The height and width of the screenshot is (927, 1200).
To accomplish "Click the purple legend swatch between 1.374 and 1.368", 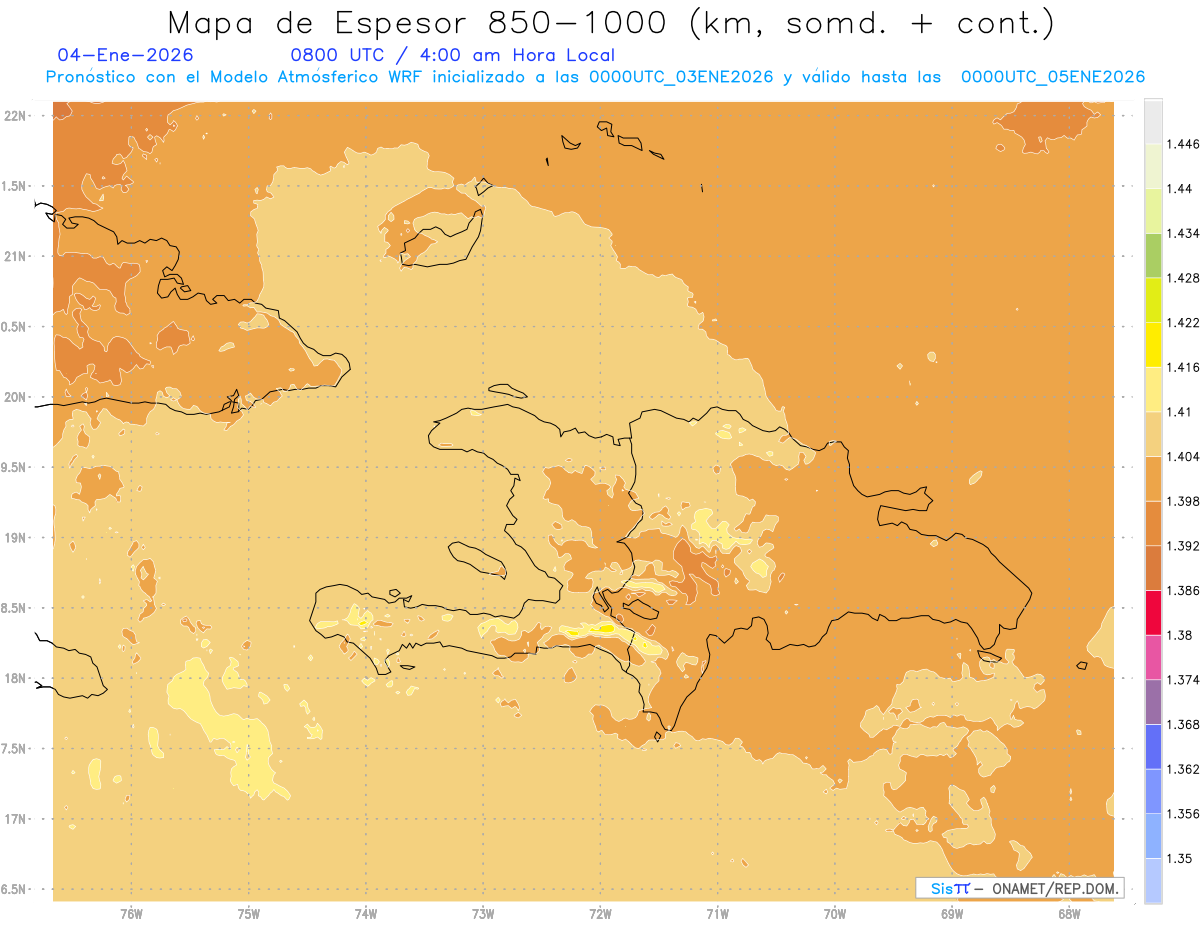I will (1153, 702).
